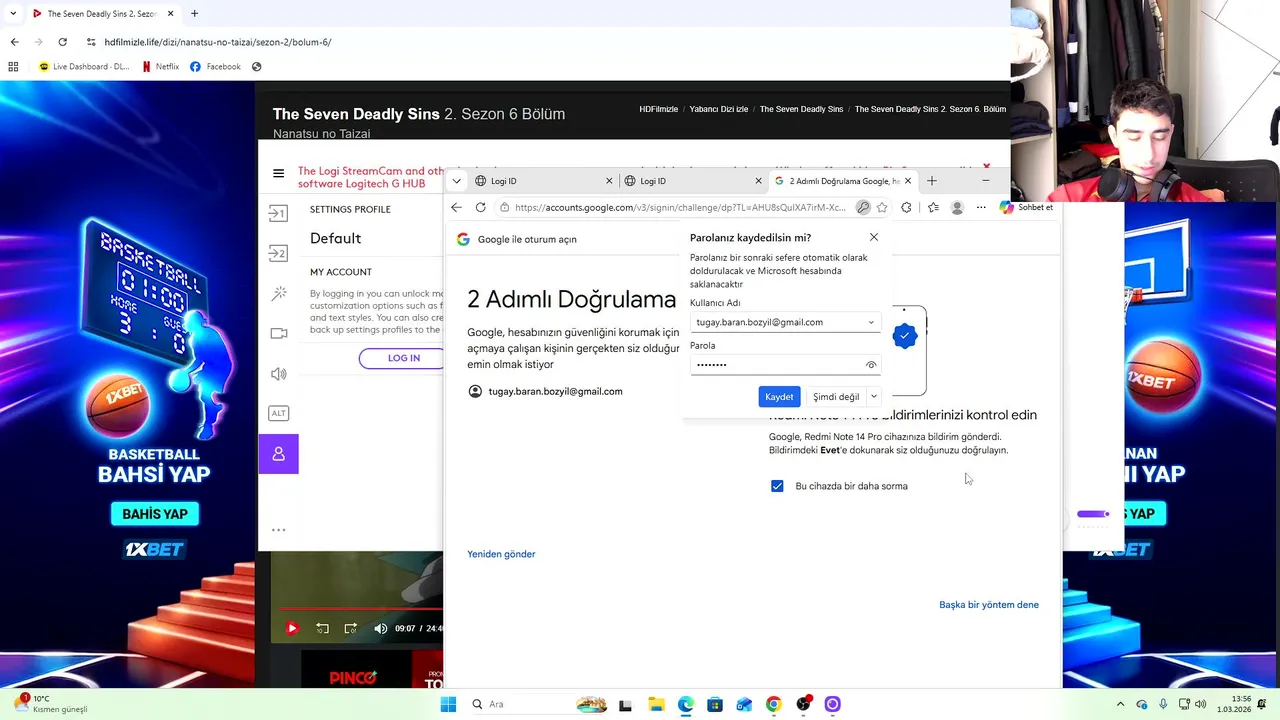The image size is (1280, 720).
Task: Click HDFilmizle breadcrumb link
Action: click(x=658, y=109)
